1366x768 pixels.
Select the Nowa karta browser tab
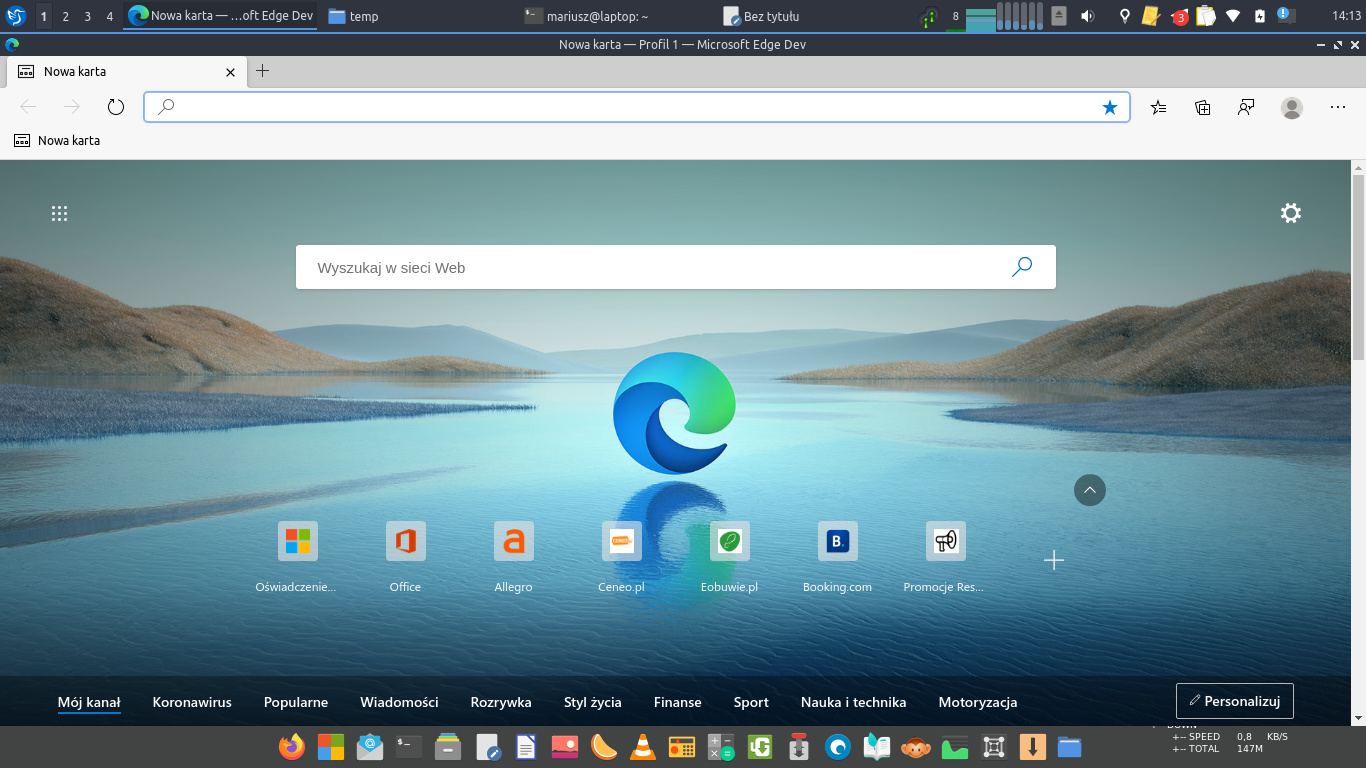pos(126,72)
